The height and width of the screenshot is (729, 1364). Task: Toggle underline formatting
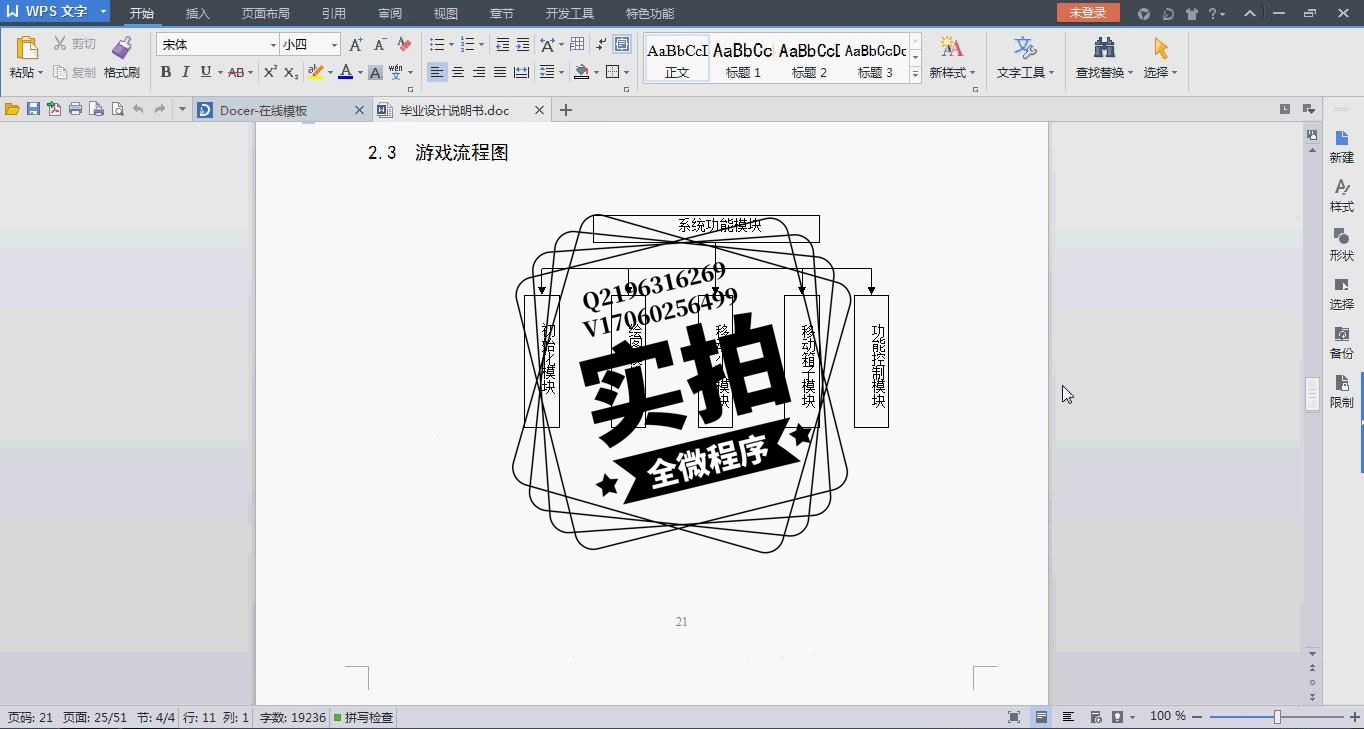[205, 72]
